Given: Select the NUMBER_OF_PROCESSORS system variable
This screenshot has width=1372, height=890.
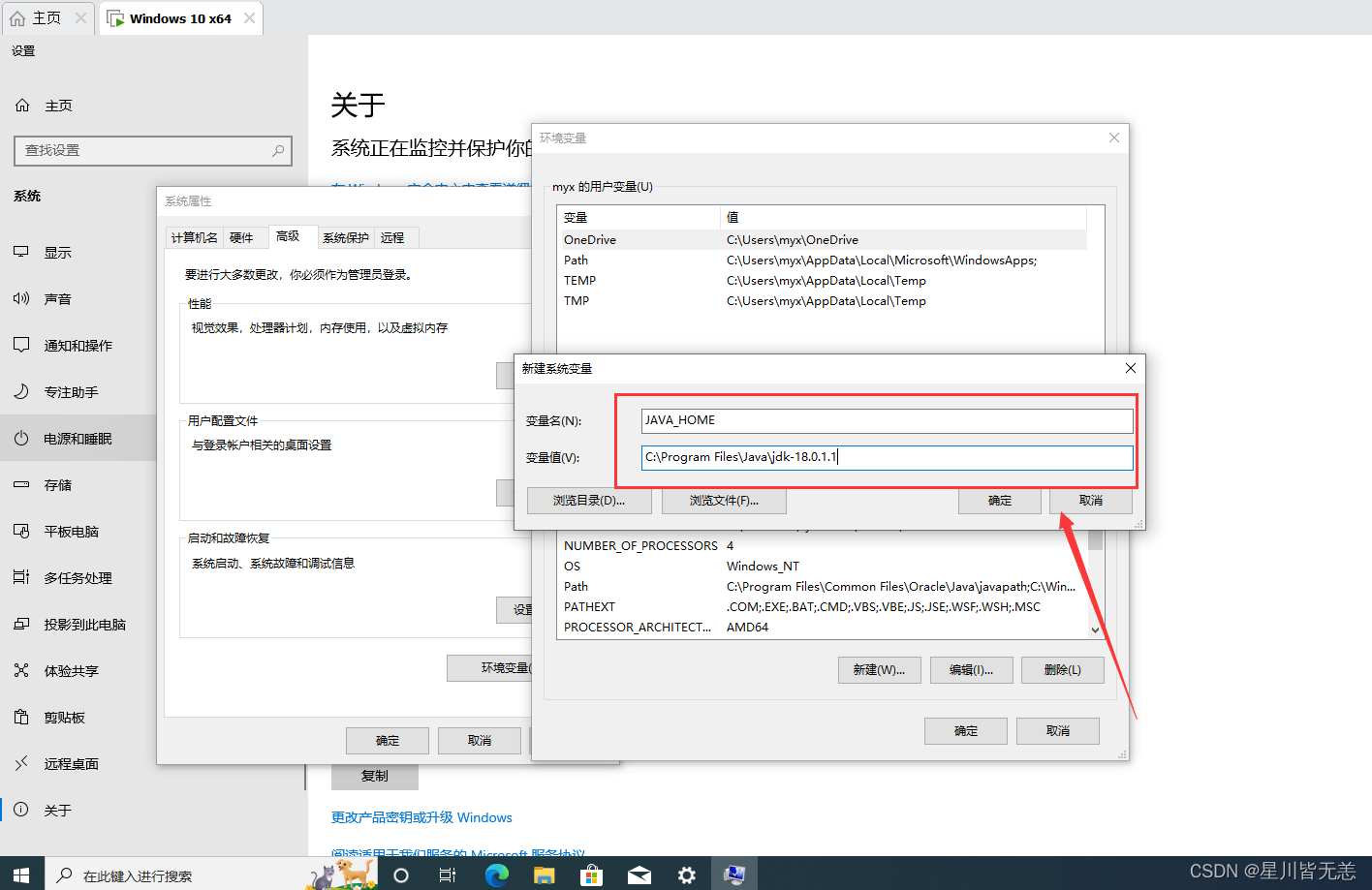Looking at the screenshot, I should click(x=823, y=546).
